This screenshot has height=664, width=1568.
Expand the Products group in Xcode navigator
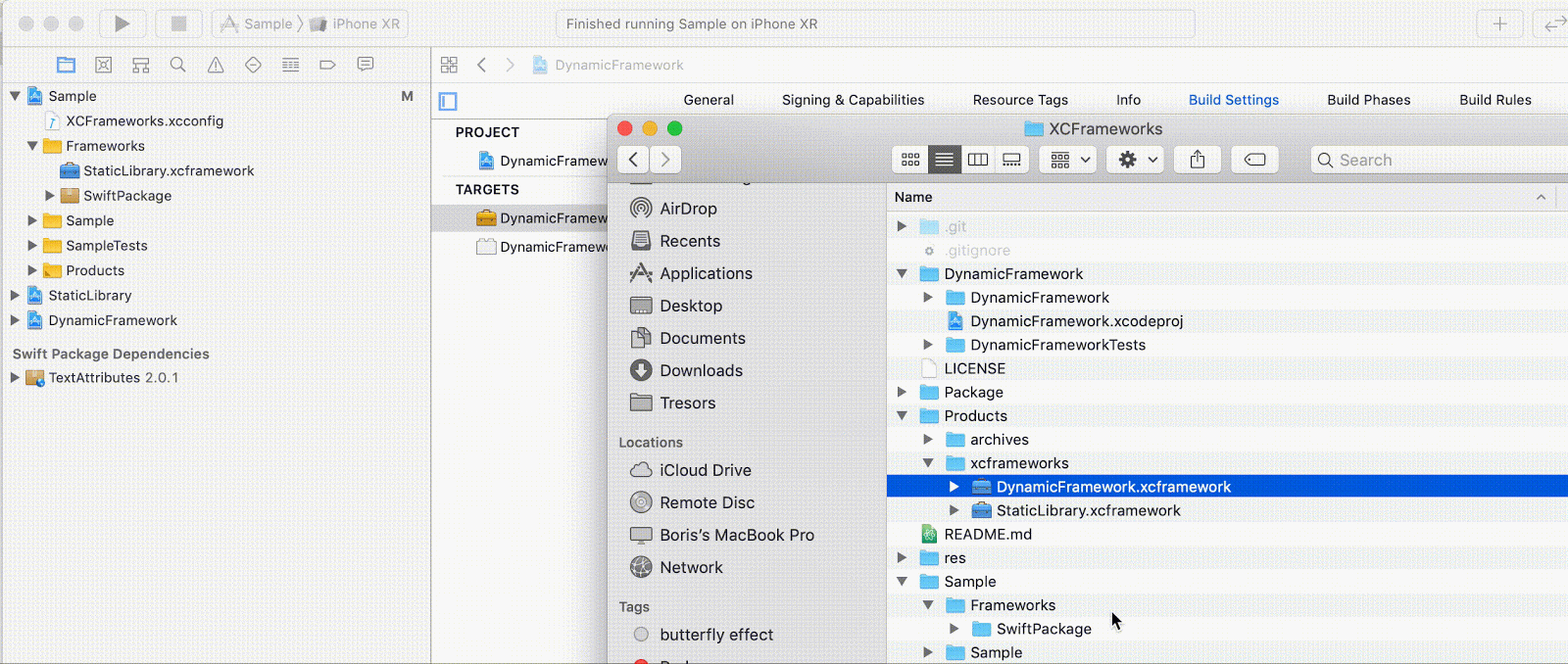[x=32, y=270]
